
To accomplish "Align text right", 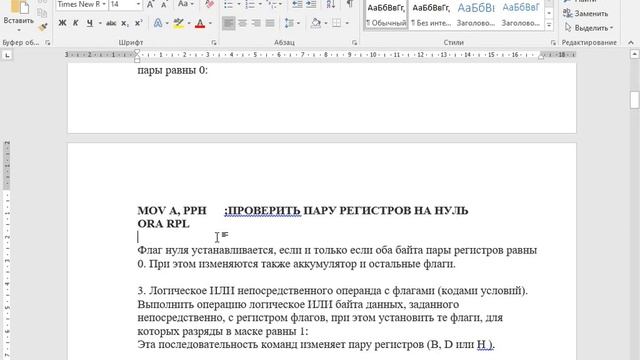I will tap(256, 23).
